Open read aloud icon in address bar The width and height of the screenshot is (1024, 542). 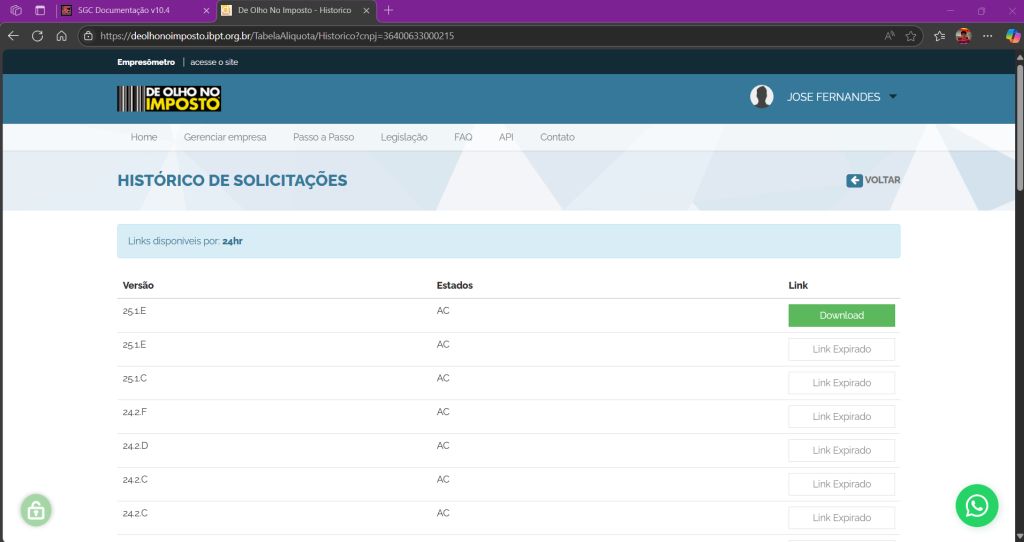point(889,36)
